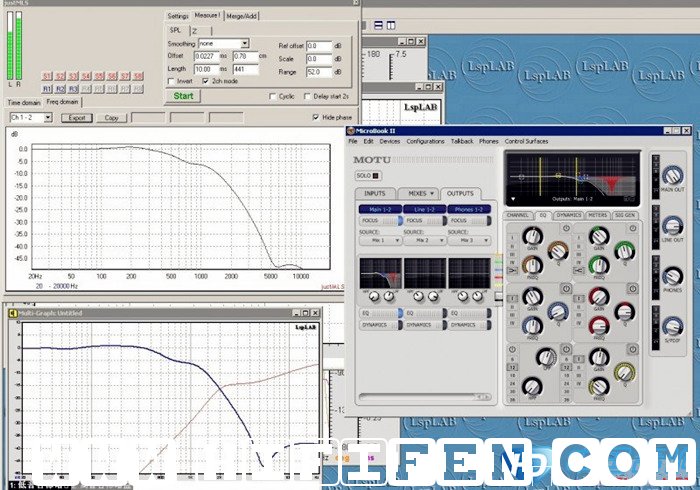The height and width of the screenshot is (490, 700).
Task: Select the Main 1-2 output channel
Action: pos(380,209)
